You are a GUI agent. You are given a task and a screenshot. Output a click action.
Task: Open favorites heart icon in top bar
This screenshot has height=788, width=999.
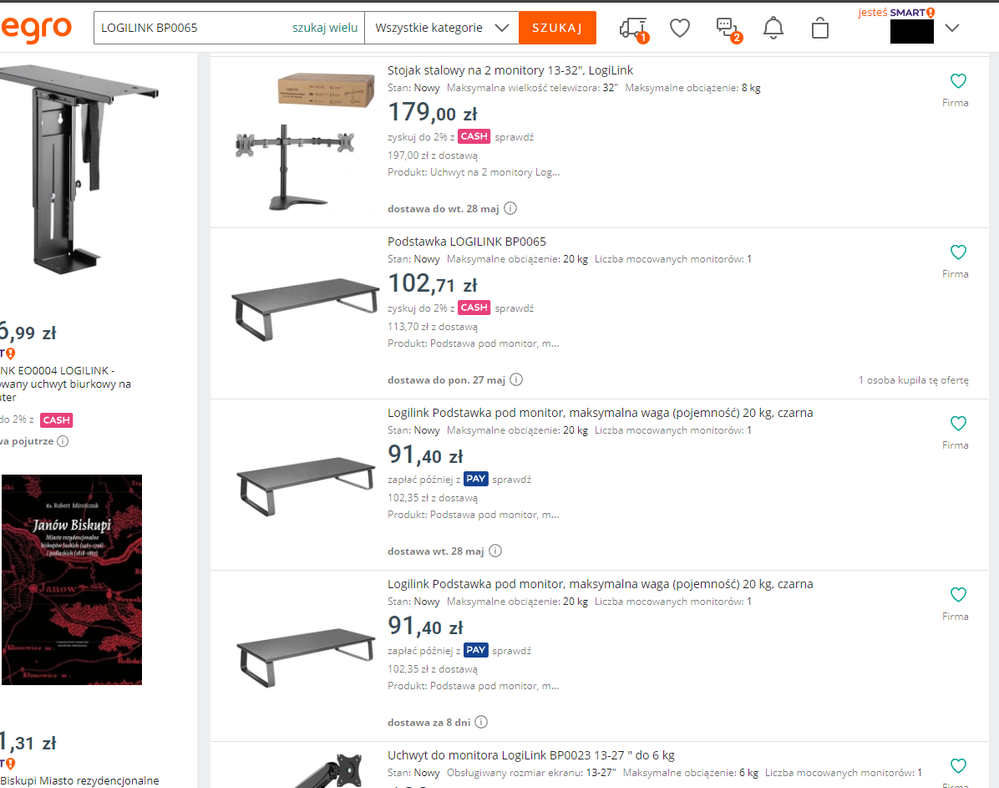click(x=680, y=28)
